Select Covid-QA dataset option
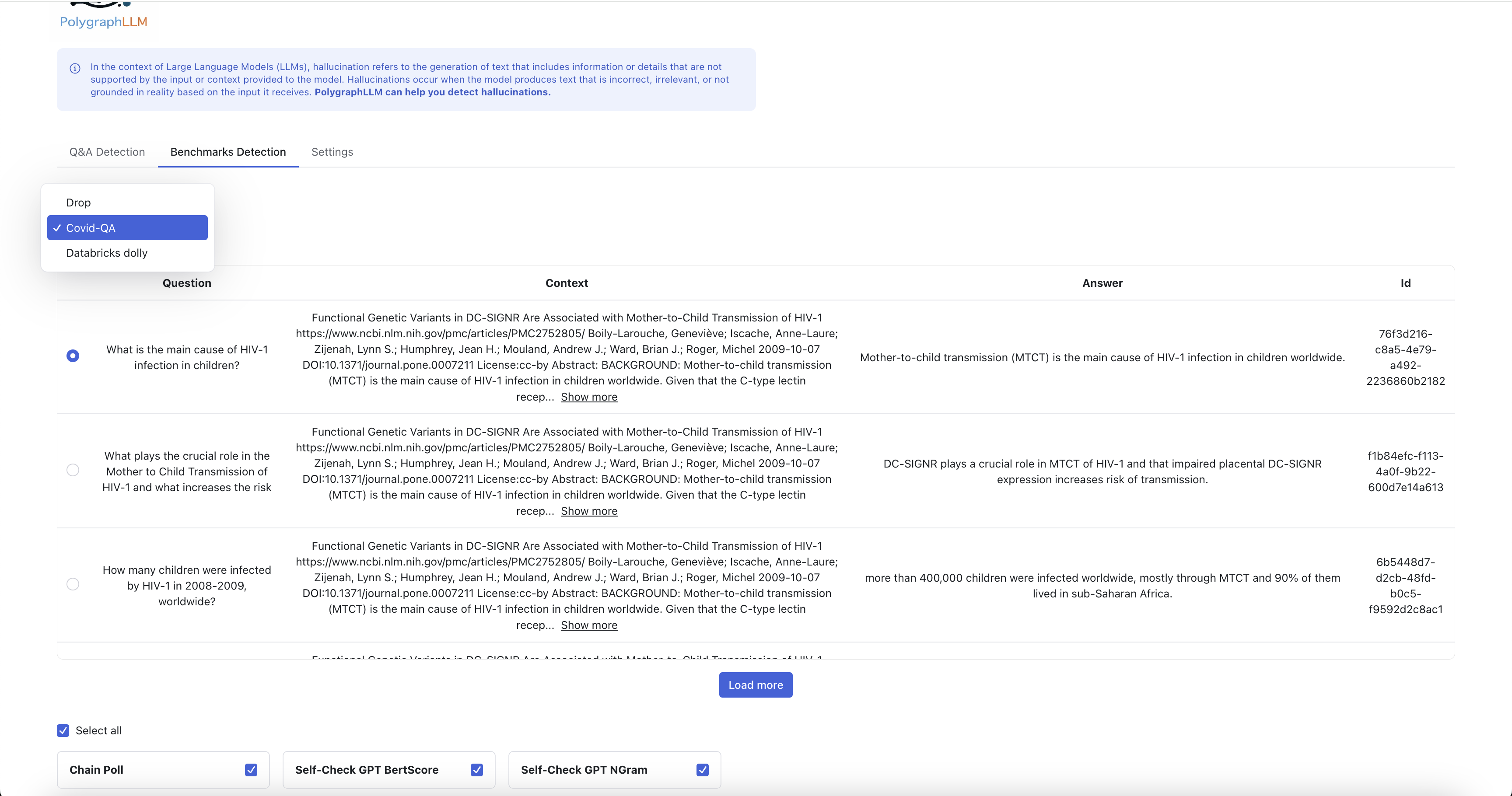Image resolution: width=1512 pixels, height=796 pixels. tap(127, 227)
